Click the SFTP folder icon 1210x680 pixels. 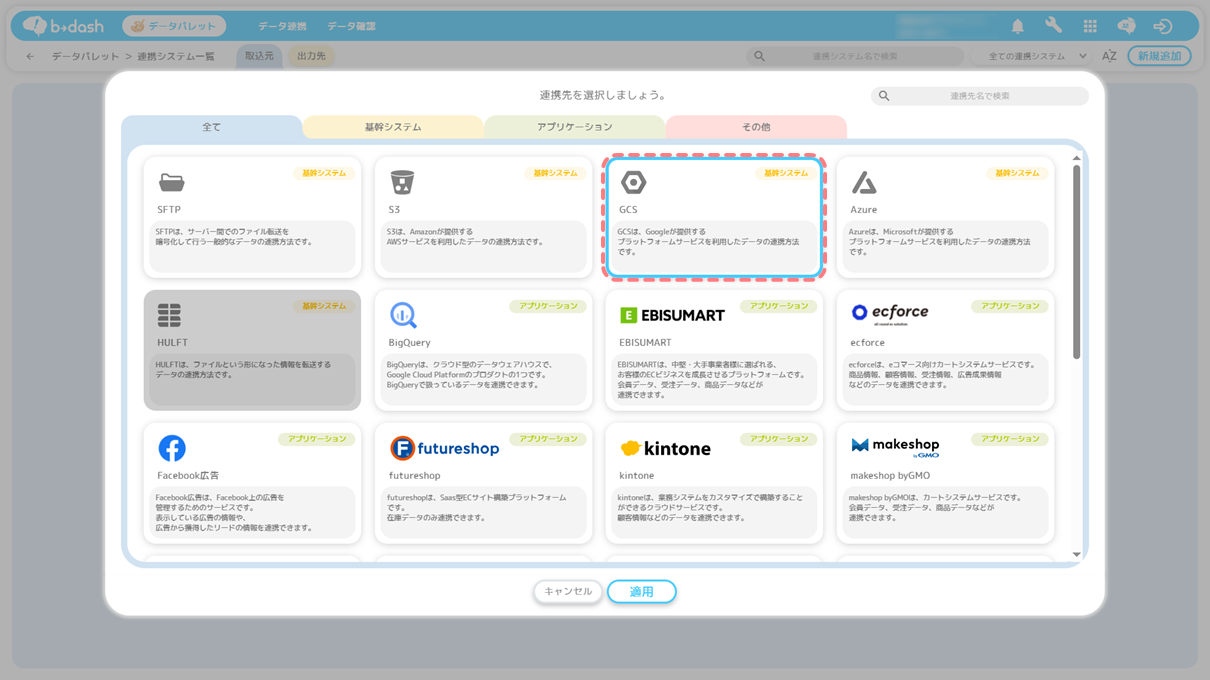pos(172,182)
